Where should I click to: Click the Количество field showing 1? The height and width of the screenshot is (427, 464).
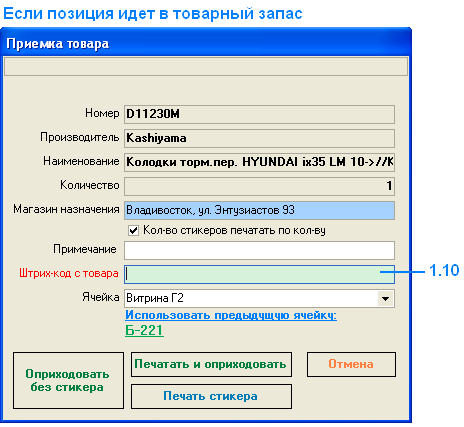click(x=259, y=186)
